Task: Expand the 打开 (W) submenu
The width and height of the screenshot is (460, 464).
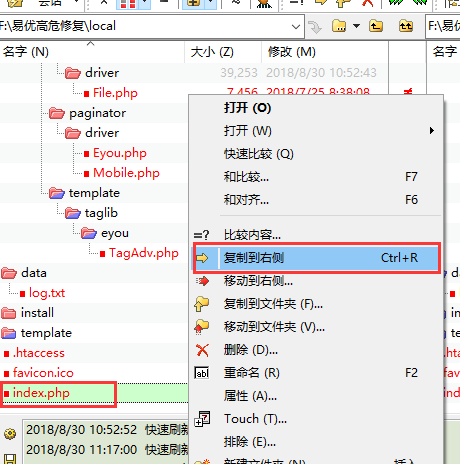Action: click(x=317, y=130)
